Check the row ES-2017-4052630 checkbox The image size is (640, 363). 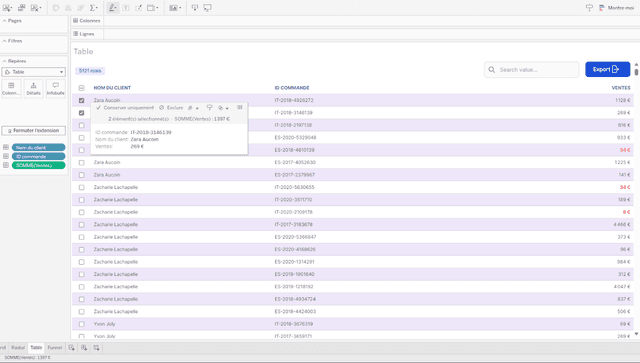pyautogui.click(x=82, y=163)
